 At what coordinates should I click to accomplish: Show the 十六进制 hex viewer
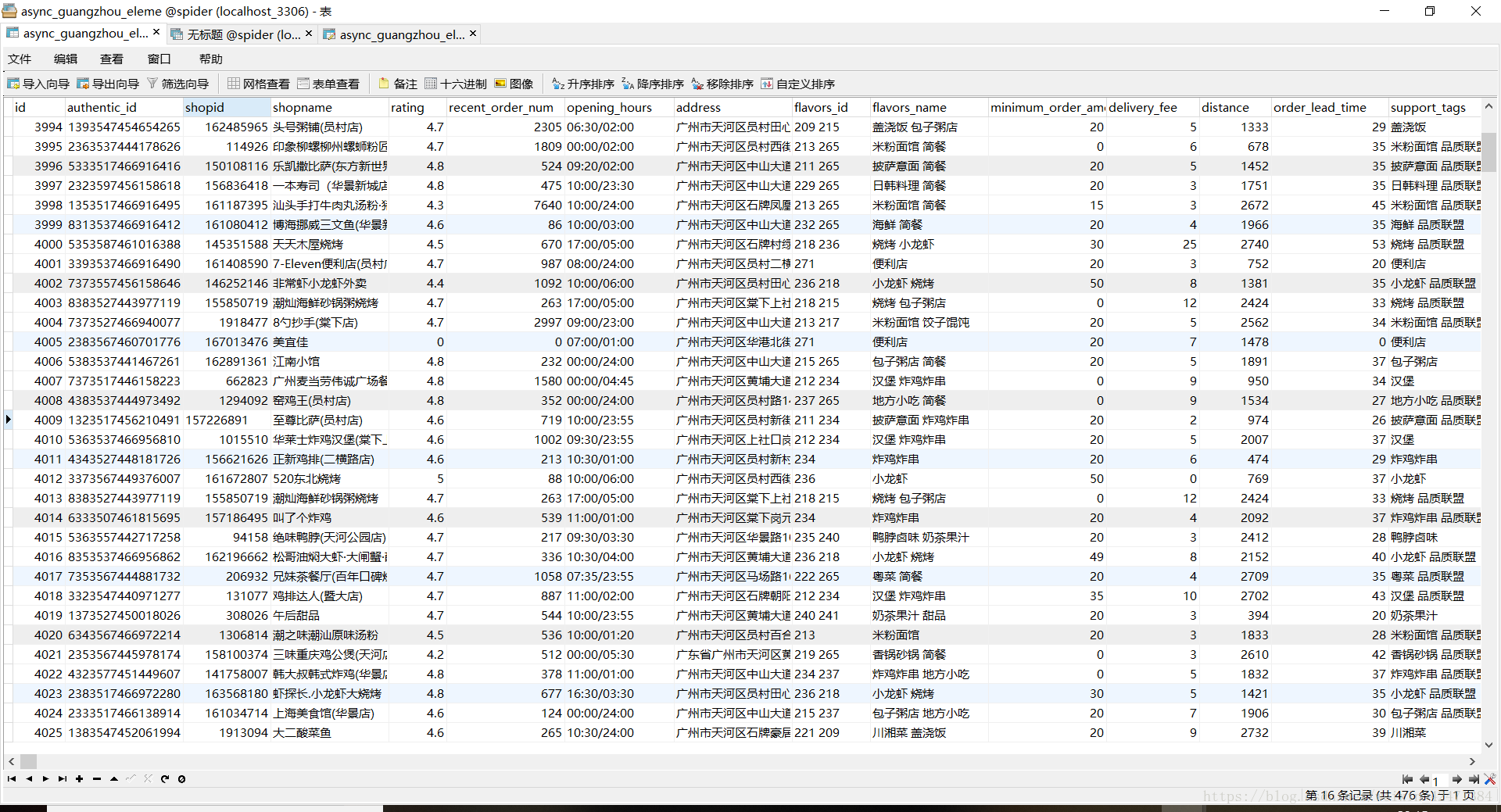coord(456,84)
